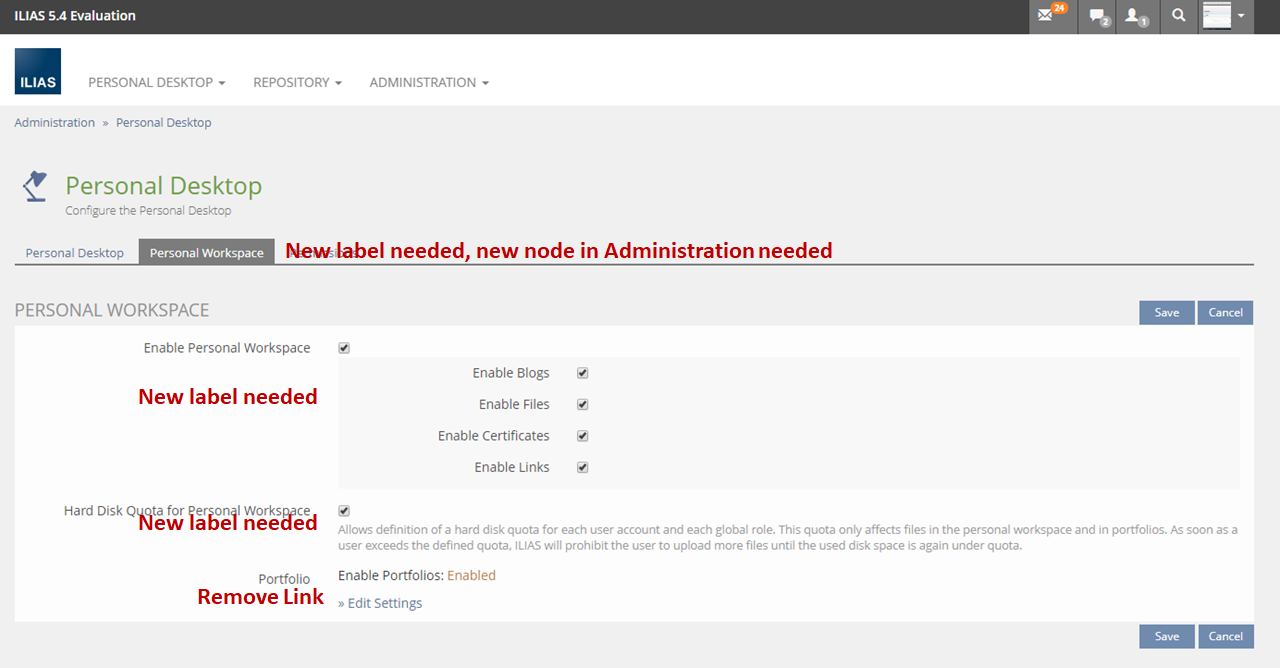
Task: Disable the Enable Links checkbox
Action: pos(583,467)
